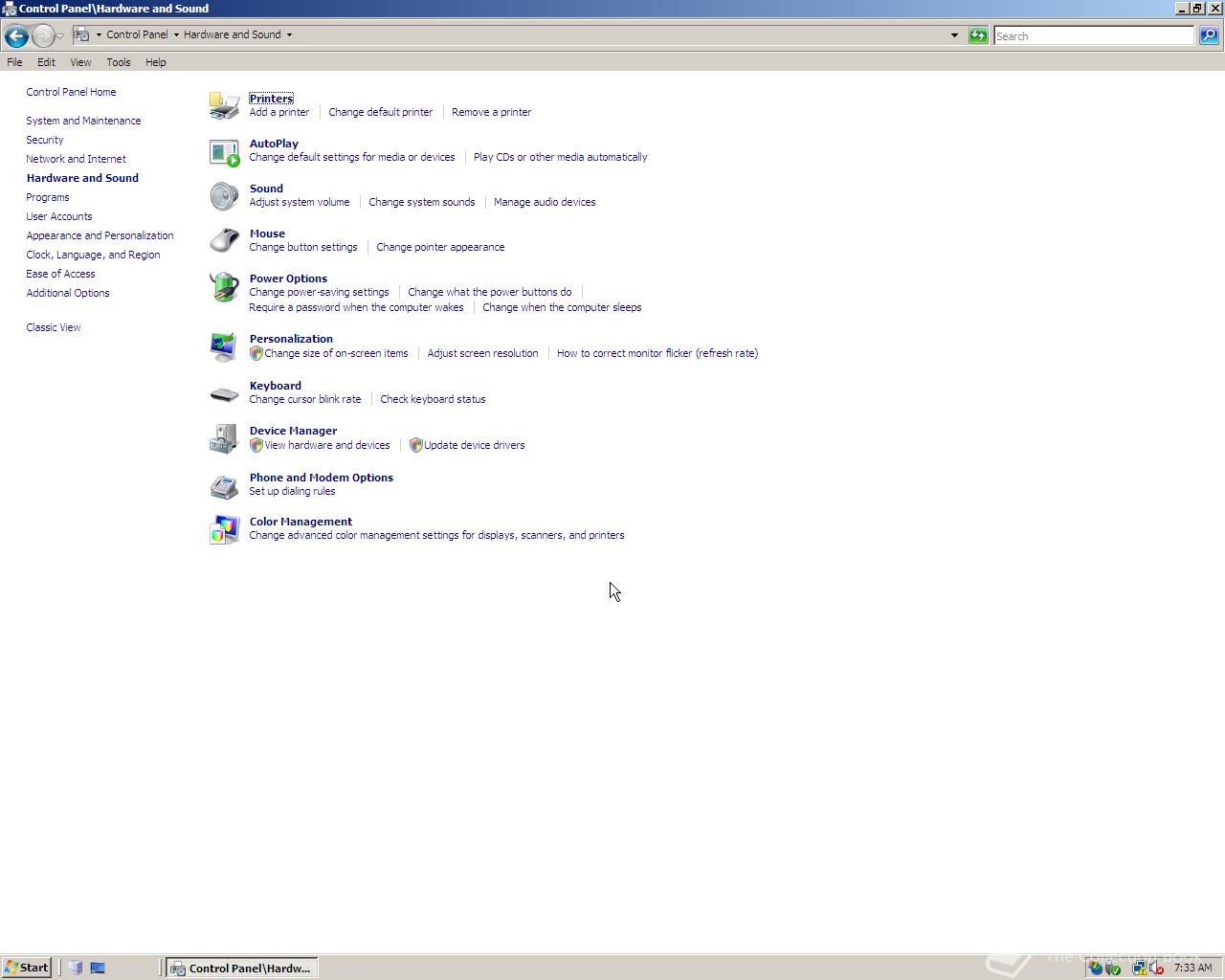The width and height of the screenshot is (1225, 980).
Task: Open the View menu
Action: (80, 62)
